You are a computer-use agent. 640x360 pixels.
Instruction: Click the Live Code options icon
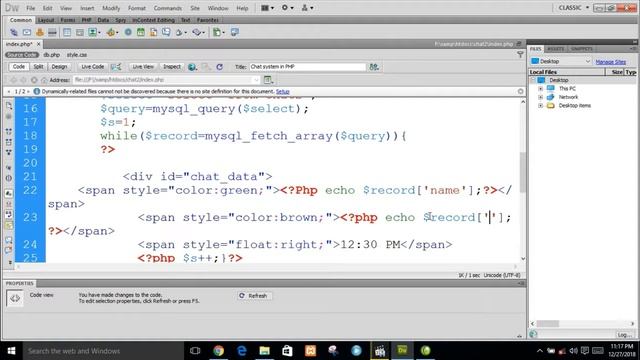[116, 67]
